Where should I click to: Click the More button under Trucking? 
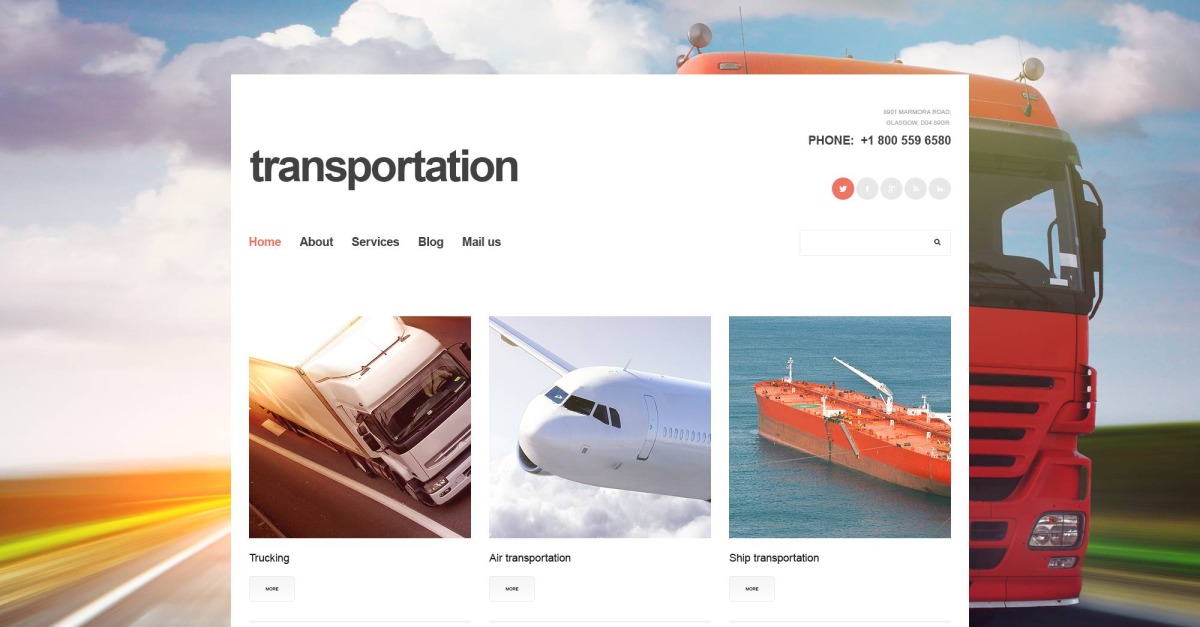(x=272, y=589)
